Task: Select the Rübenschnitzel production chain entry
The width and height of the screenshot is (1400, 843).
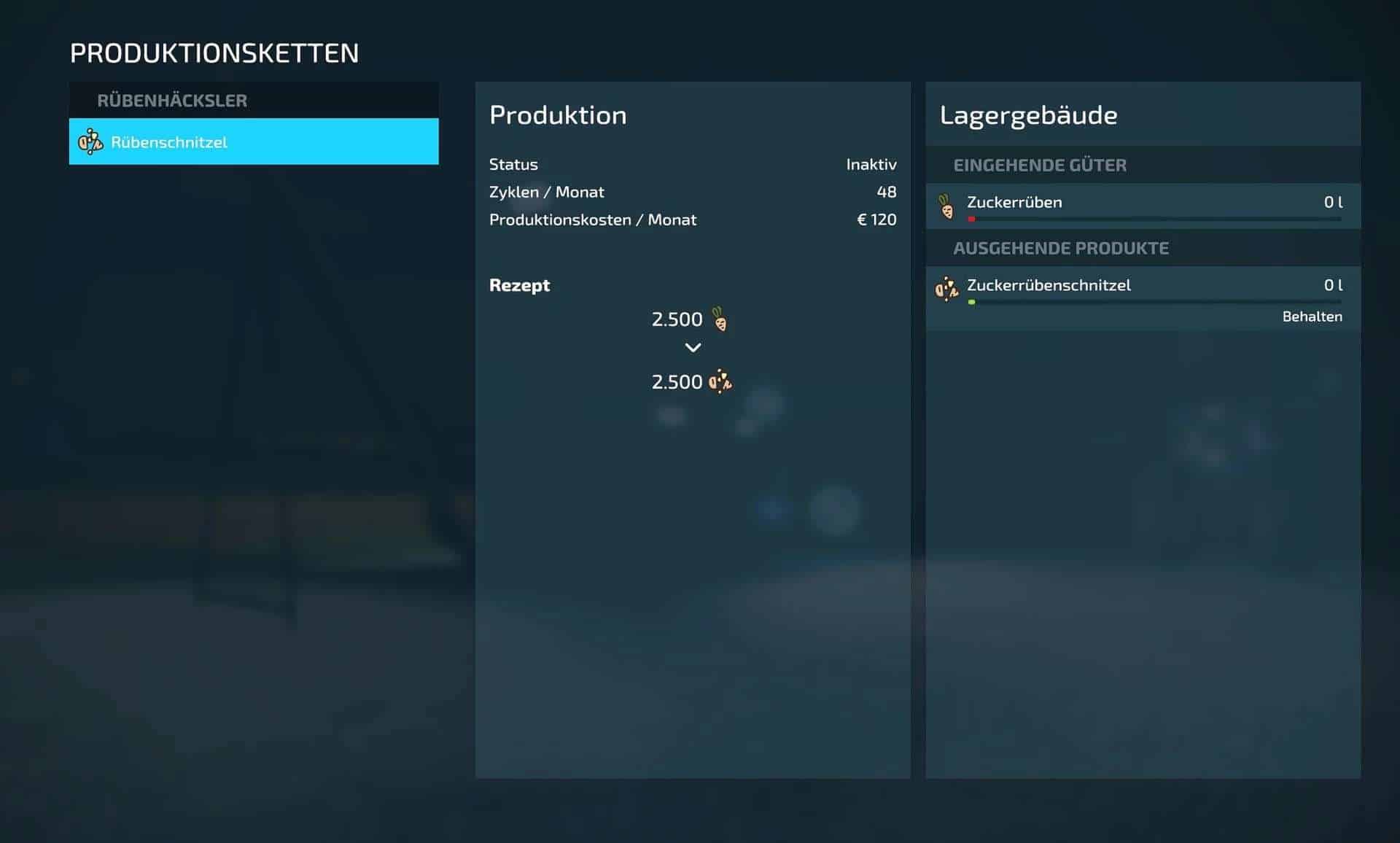Action: (x=254, y=141)
